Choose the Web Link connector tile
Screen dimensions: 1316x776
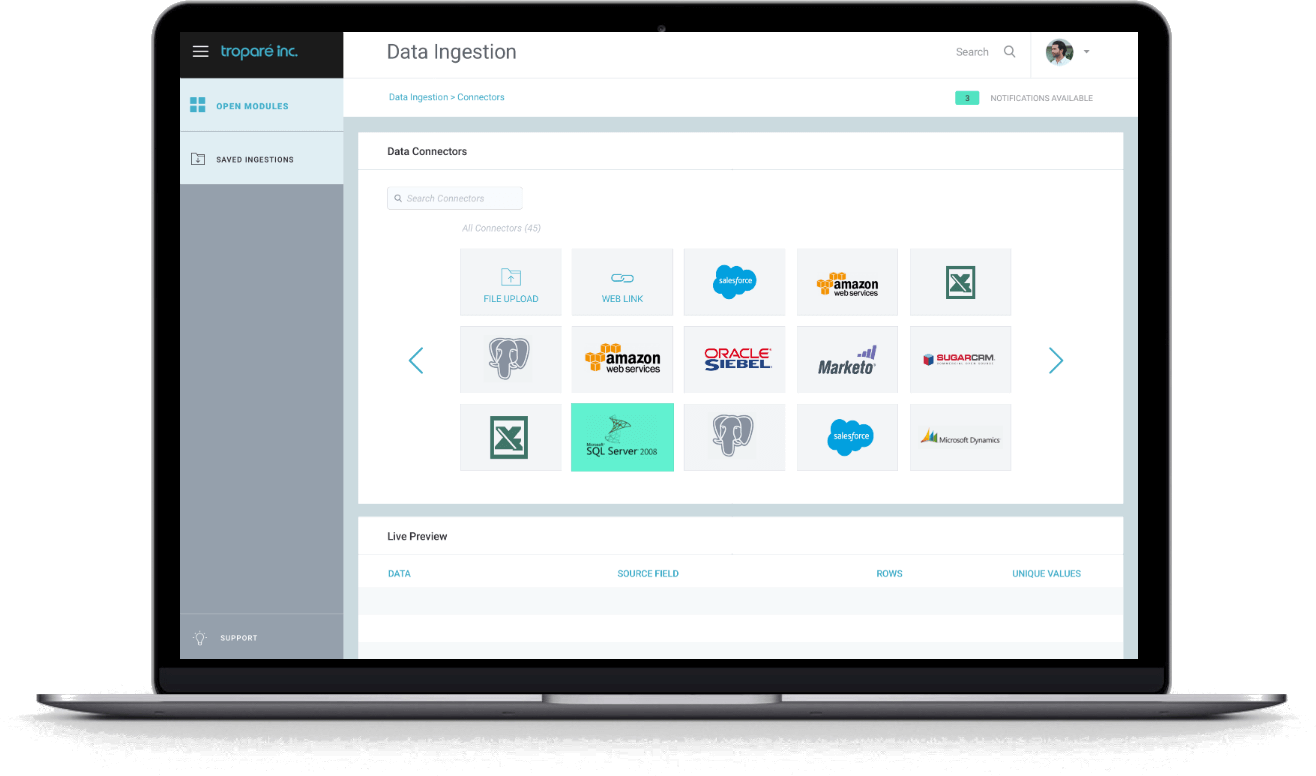[622, 282]
